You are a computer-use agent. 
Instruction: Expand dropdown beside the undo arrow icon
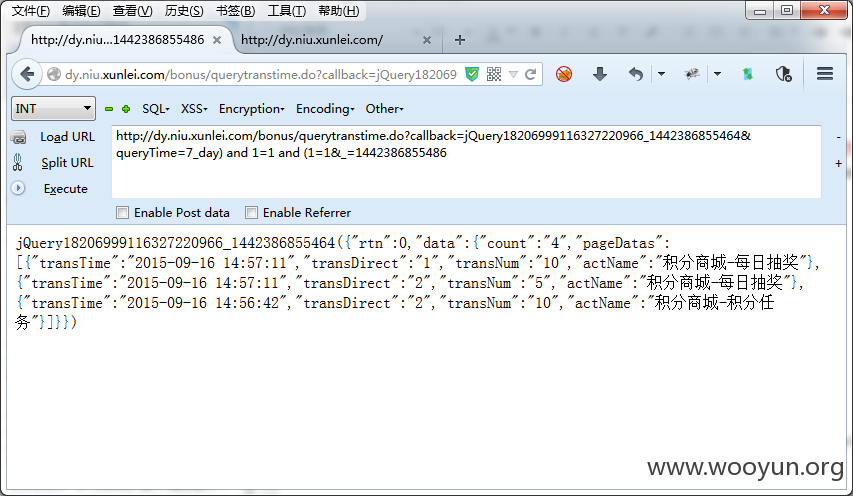[x=662, y=74]
